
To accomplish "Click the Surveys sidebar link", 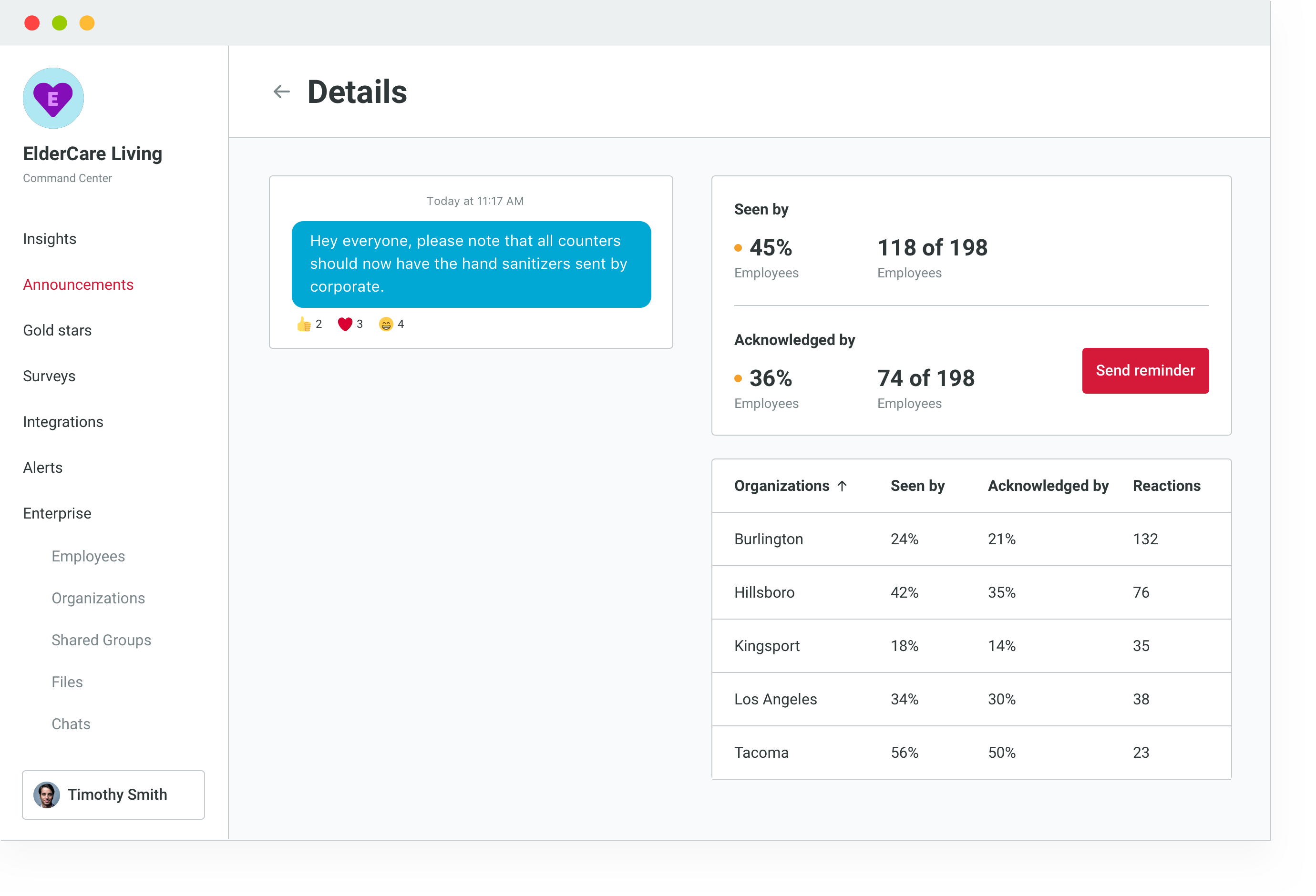I will pos(49,377).
